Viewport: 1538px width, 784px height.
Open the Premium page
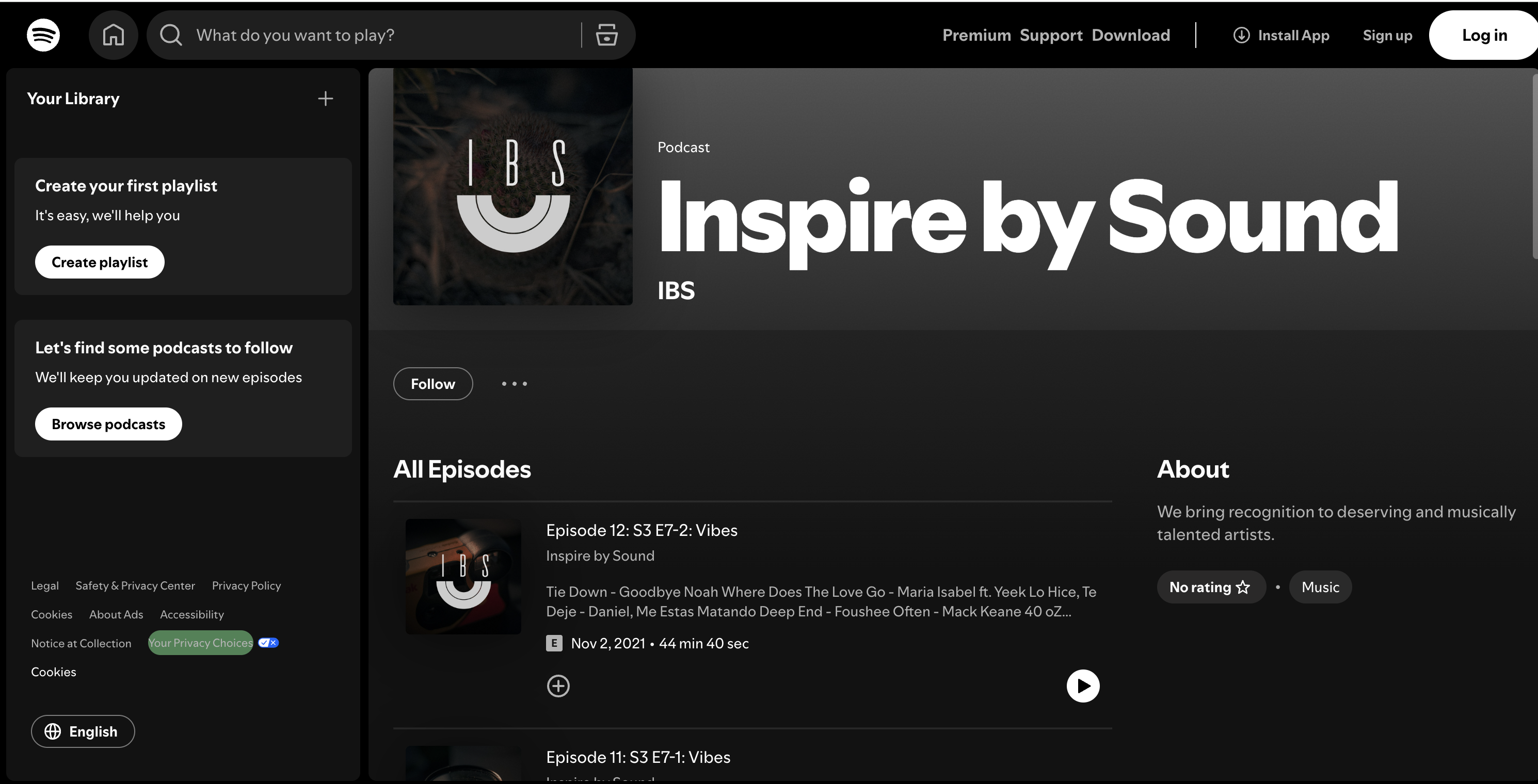tap(977, 35)
